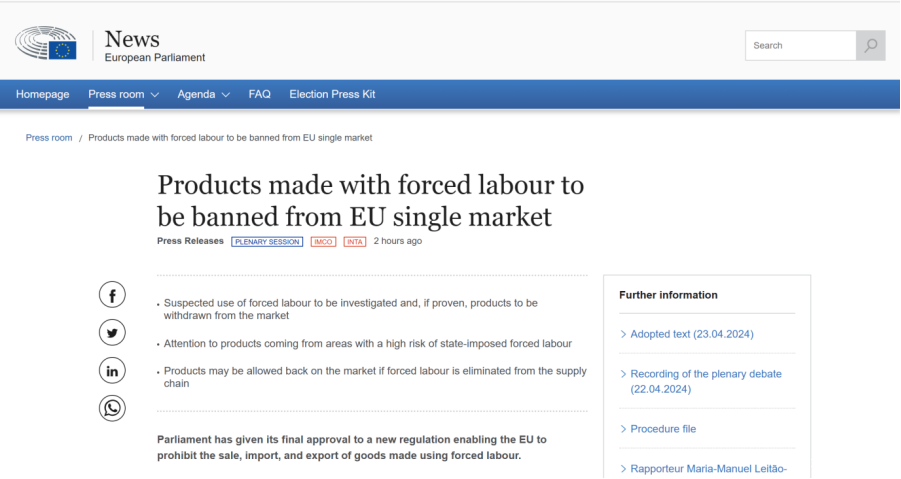Screen dimensions: 901x479
Task: Click the European Parliament logo
Action: pos(46,45)
